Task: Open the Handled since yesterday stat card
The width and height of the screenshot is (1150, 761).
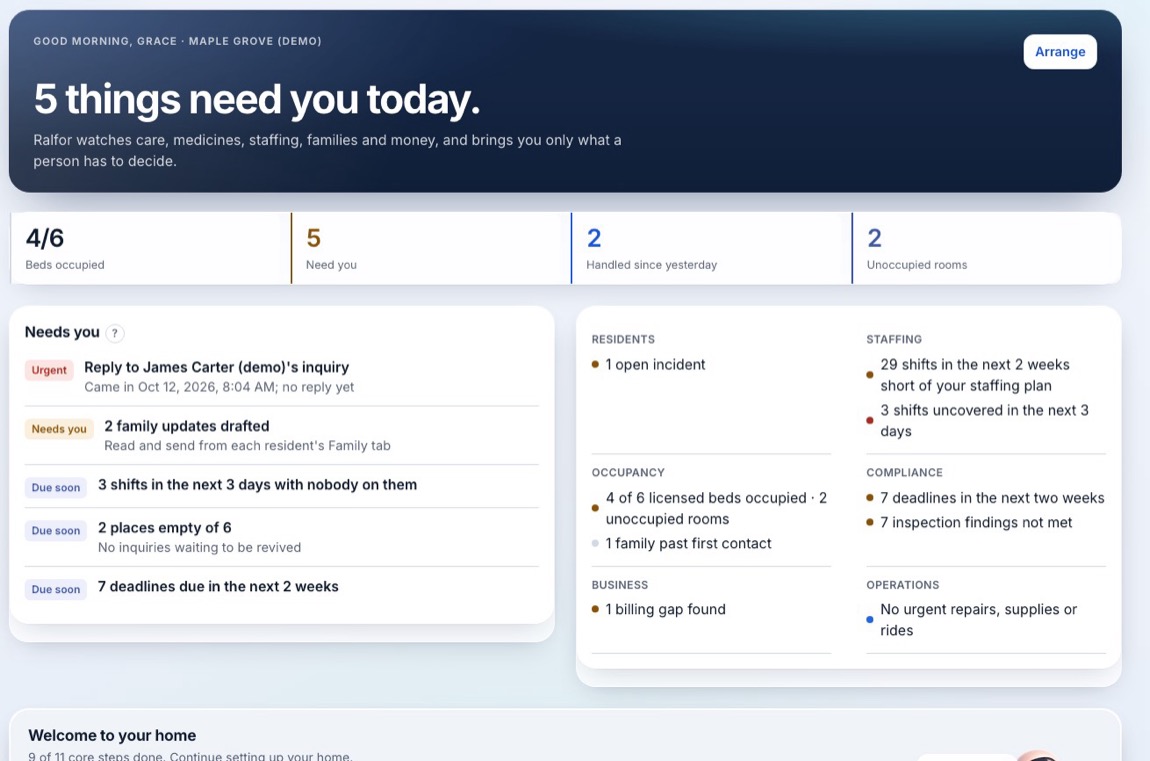Action: click(711, 249)
